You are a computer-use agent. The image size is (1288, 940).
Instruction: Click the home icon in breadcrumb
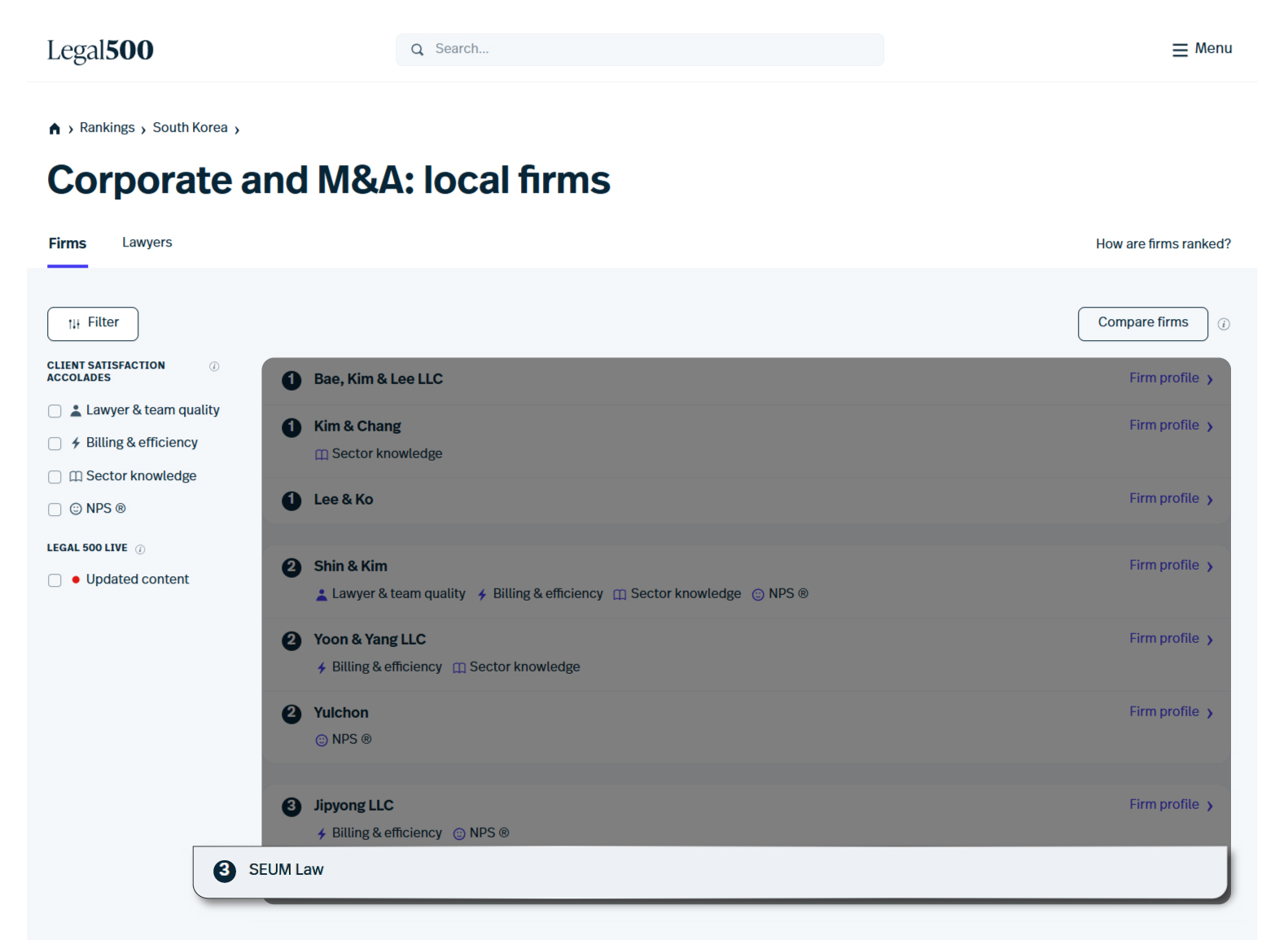pos(55,129)
